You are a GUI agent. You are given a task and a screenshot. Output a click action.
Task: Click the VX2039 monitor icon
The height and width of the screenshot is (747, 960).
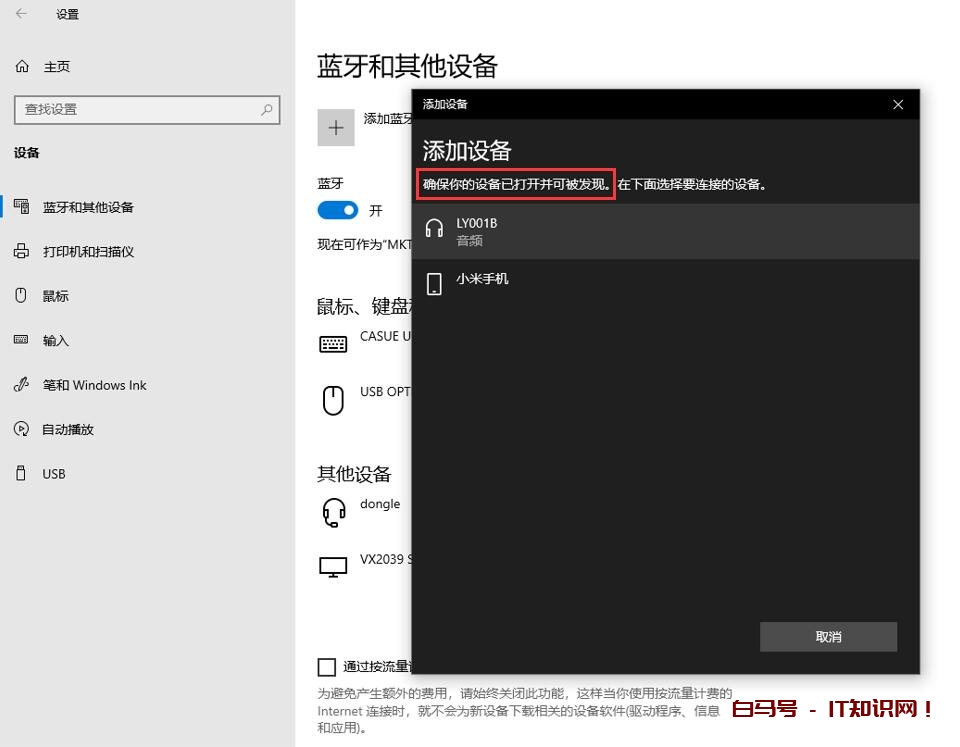(x=333, y=567)
